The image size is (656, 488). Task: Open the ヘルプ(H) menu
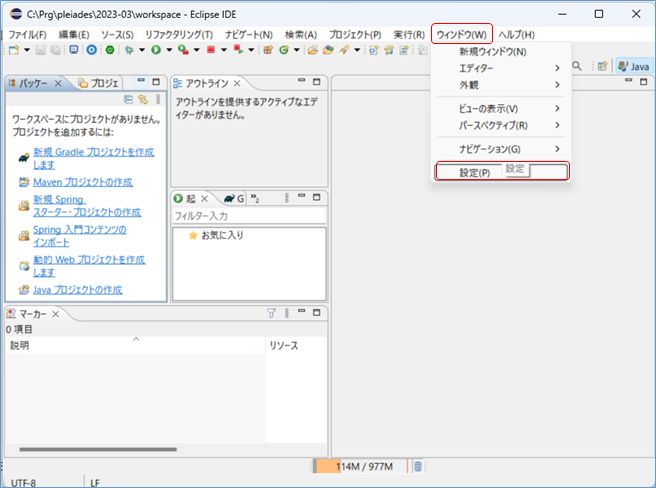pos(516,34)
